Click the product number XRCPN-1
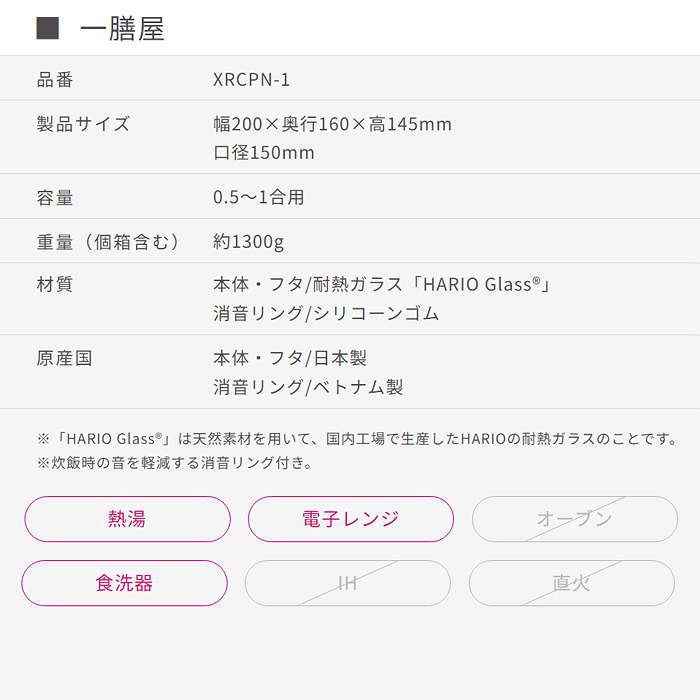Image resolution: width=700 pixels, height=700 pixels. click(251, 80)
